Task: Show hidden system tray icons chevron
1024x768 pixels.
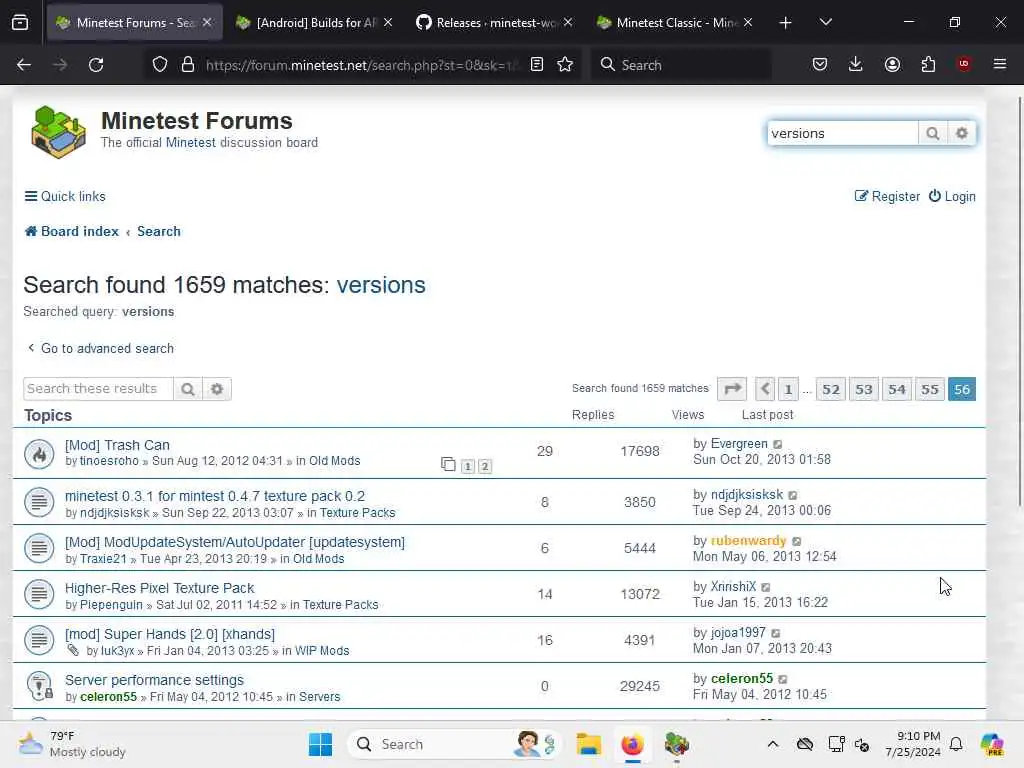Action: coord(773,744)
